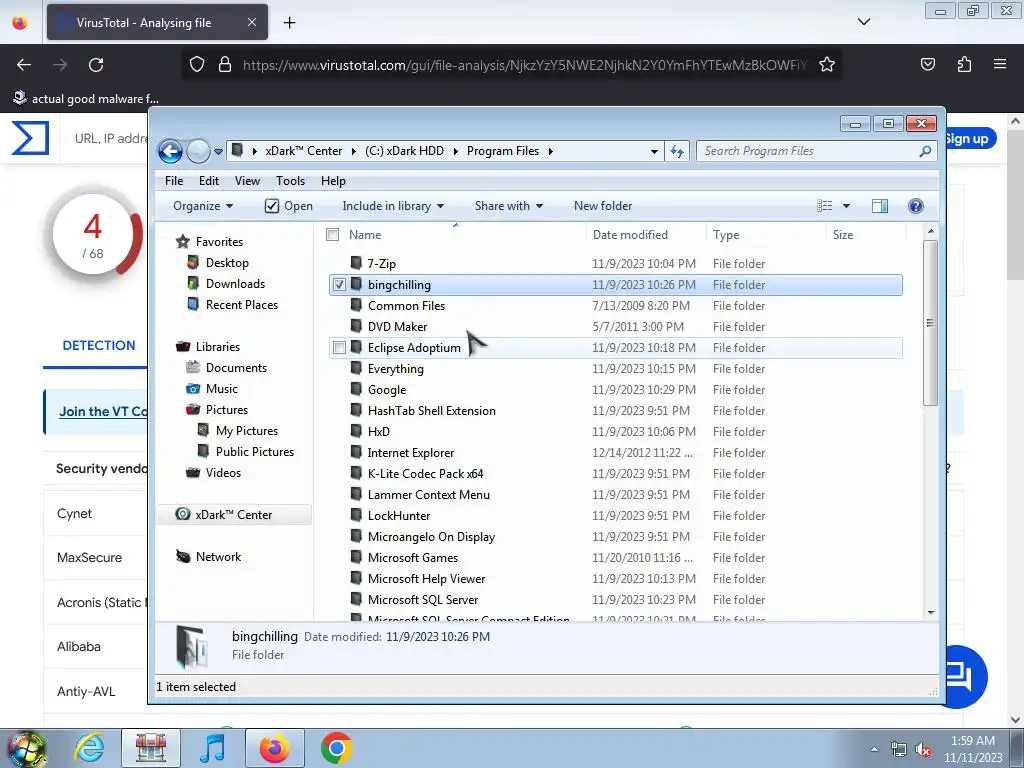Open recent pages dropdown beside Forward button
1024x768 pixels.
218,152
